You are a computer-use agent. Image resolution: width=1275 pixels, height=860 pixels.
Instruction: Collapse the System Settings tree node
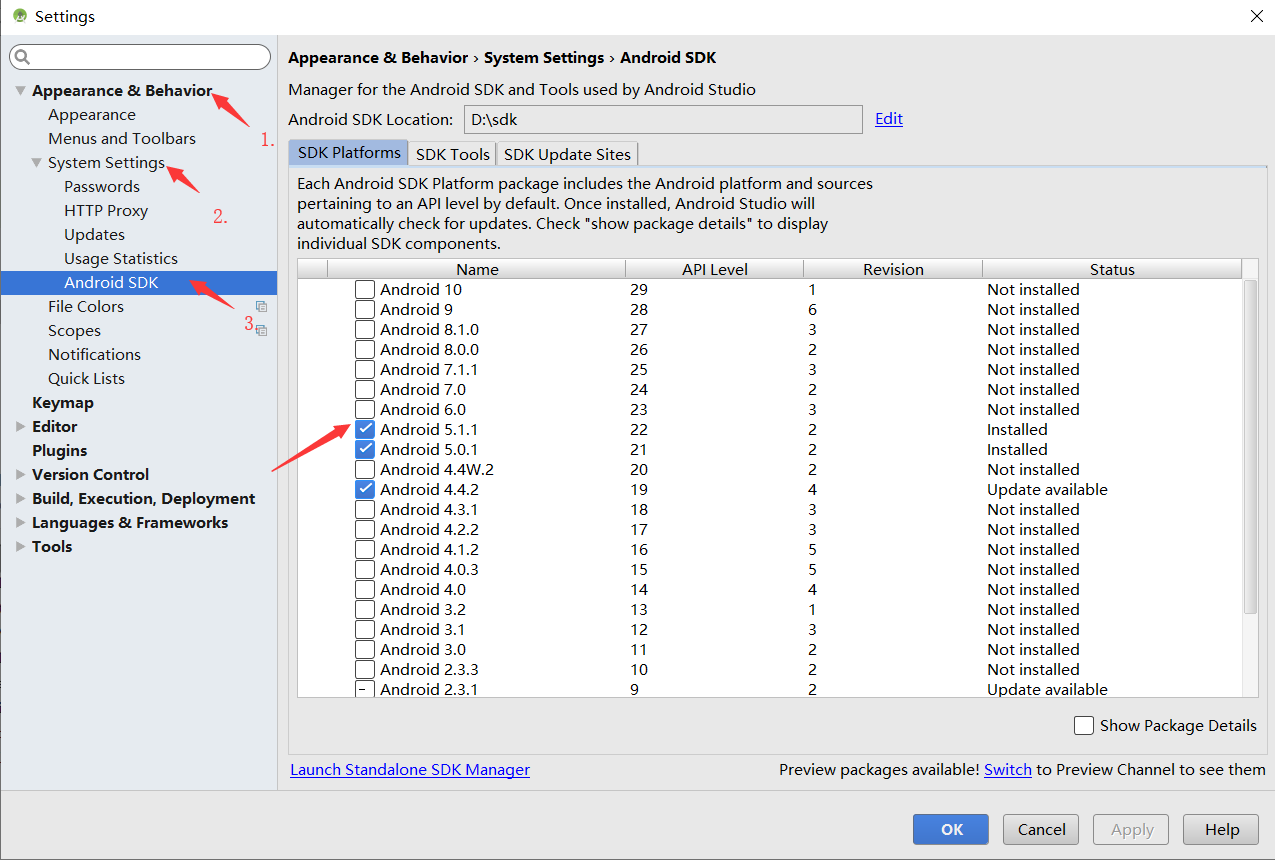[37, 163]
